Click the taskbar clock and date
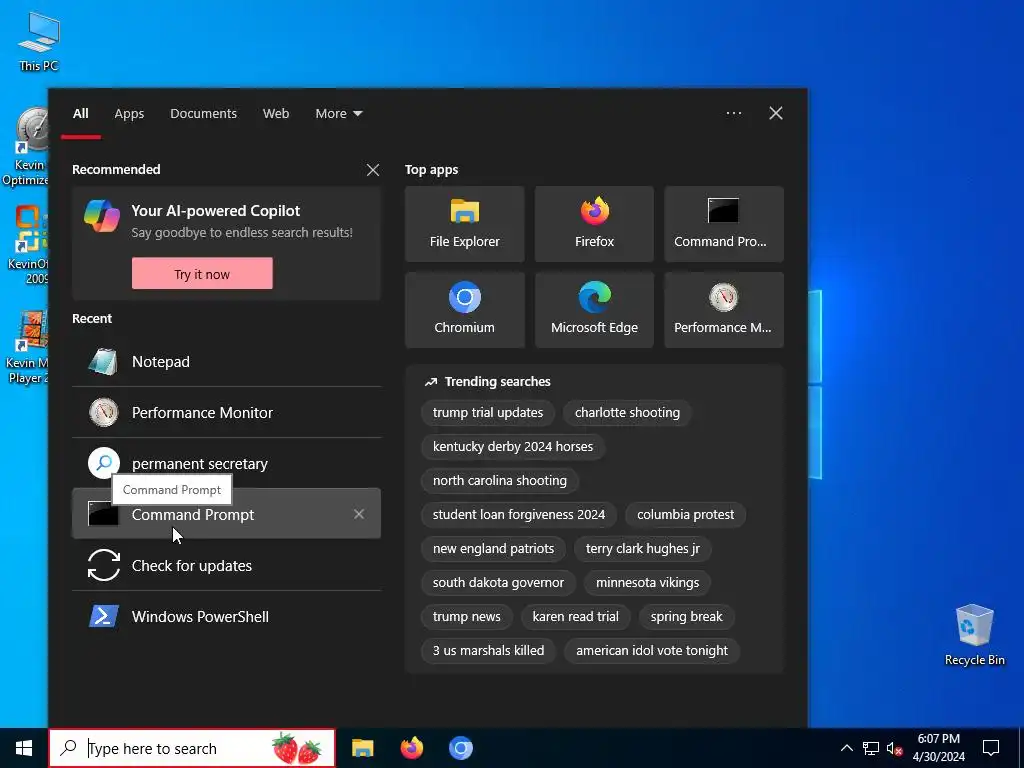1024x768 pixels. tap(938, 748)
